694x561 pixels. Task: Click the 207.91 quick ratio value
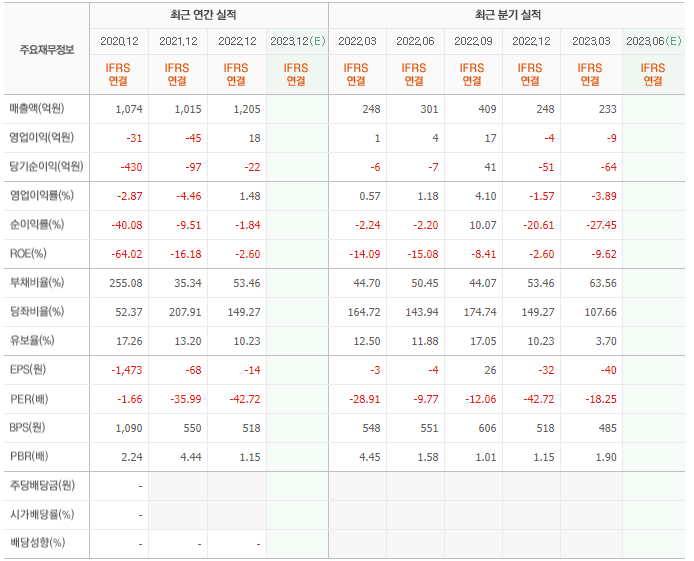(185, 312)
